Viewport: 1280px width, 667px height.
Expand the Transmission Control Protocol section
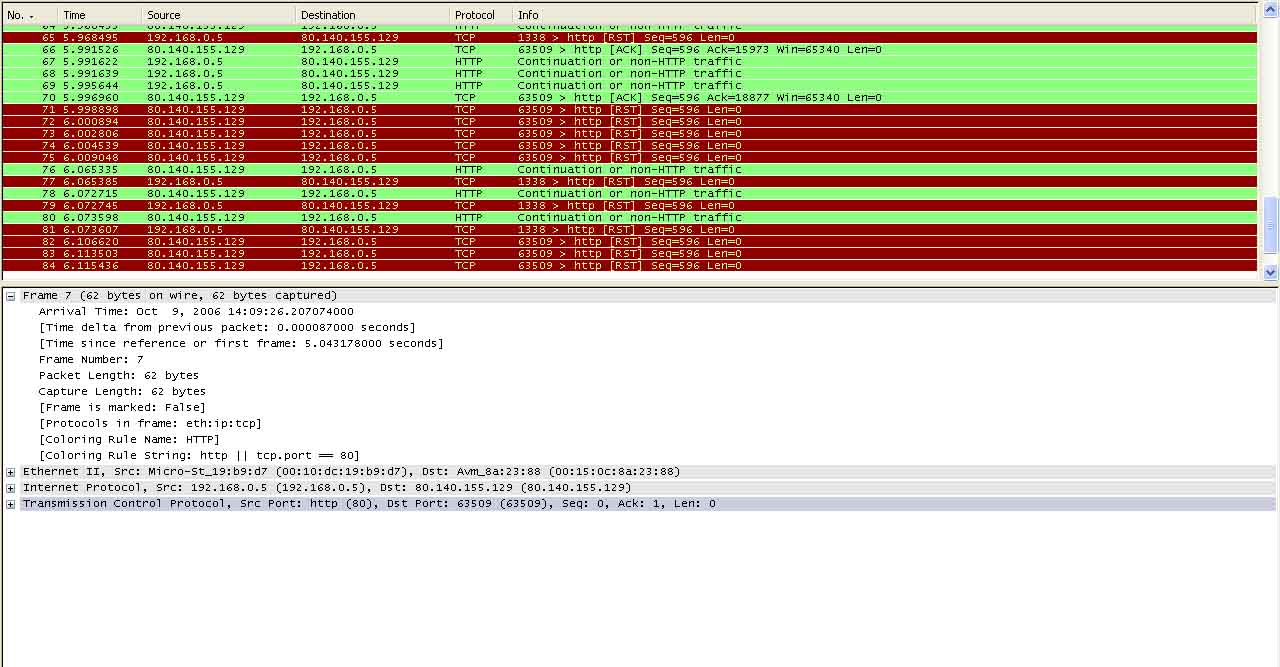(x=11, y=504)
